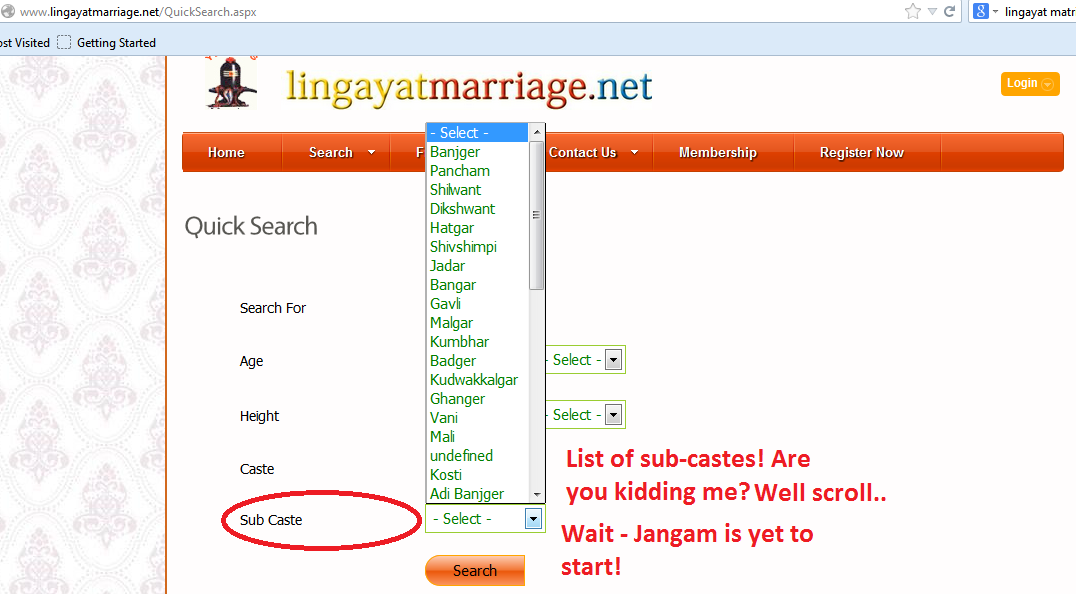Click the reload page icon
This screenshot has width=1076, height=594.
[949, 11]
